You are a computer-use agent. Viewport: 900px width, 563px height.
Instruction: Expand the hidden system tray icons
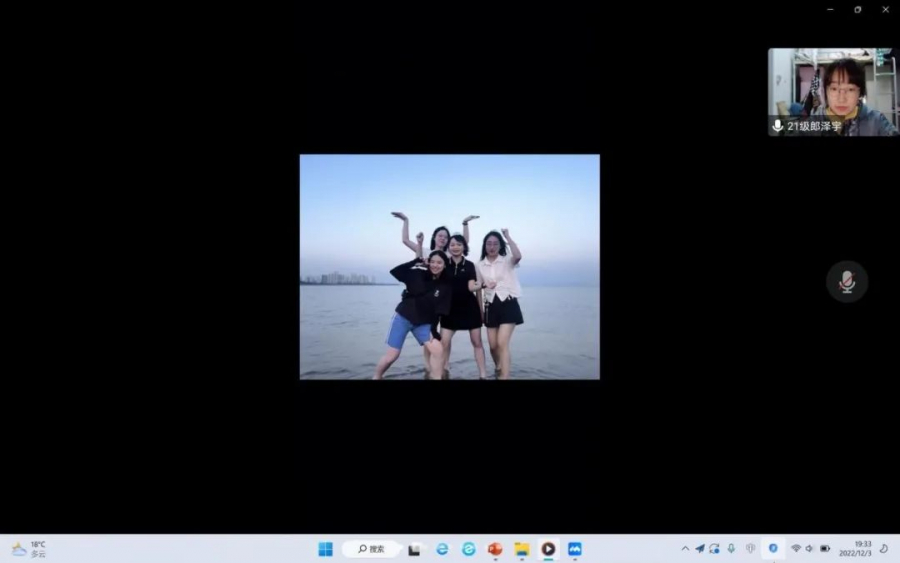tap(685, 549)
